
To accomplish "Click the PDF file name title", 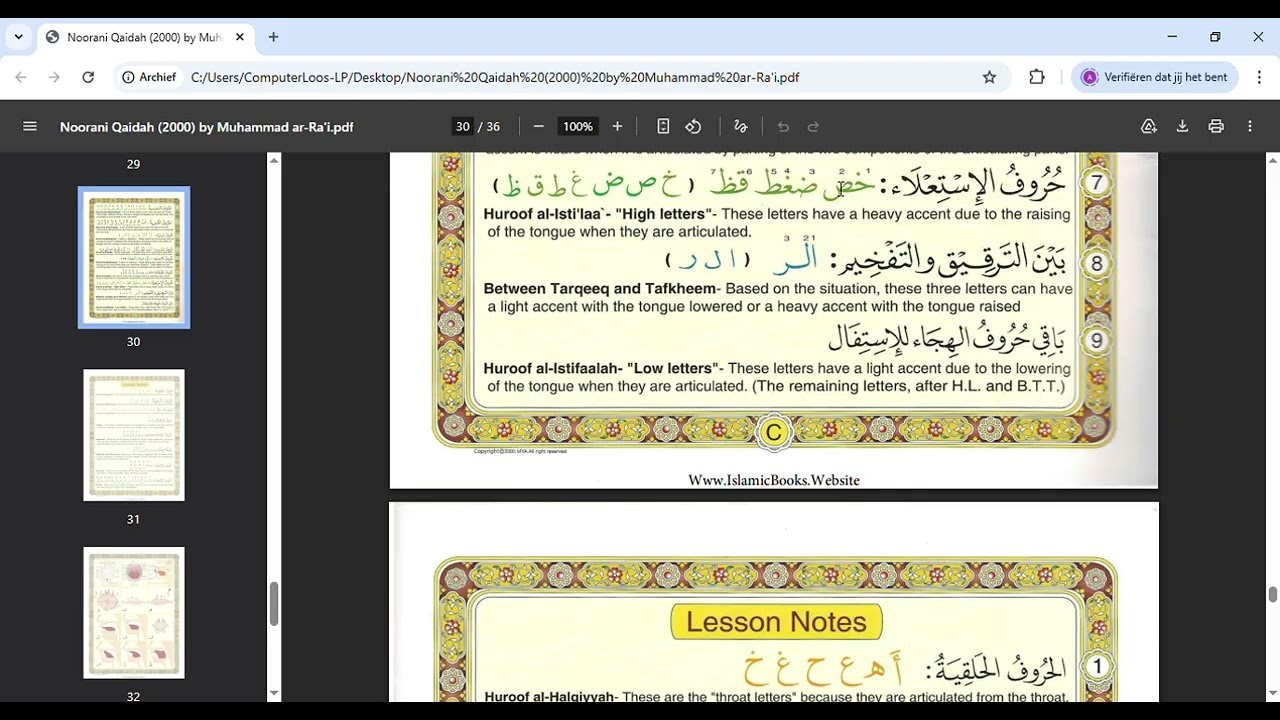I will point(207,127).
